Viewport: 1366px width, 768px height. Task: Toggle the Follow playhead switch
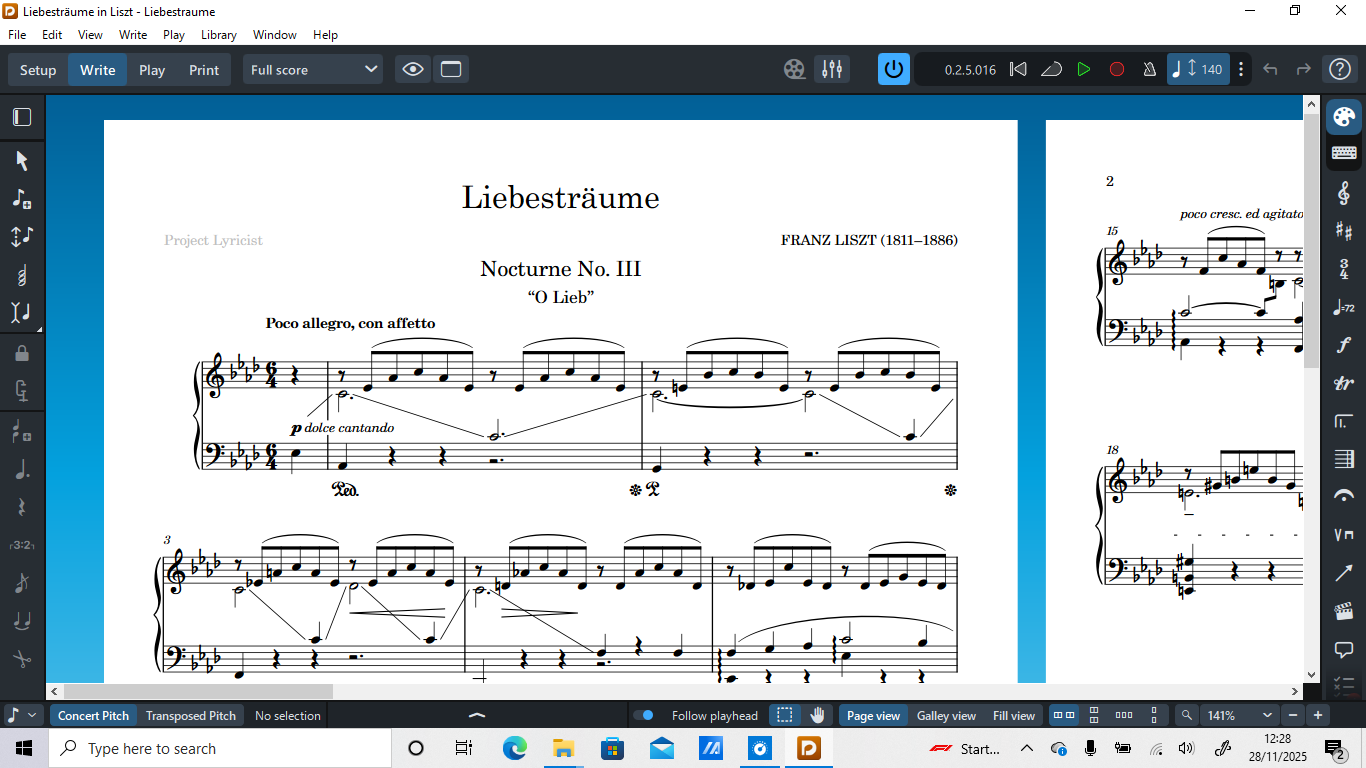[x=645, y=715]
